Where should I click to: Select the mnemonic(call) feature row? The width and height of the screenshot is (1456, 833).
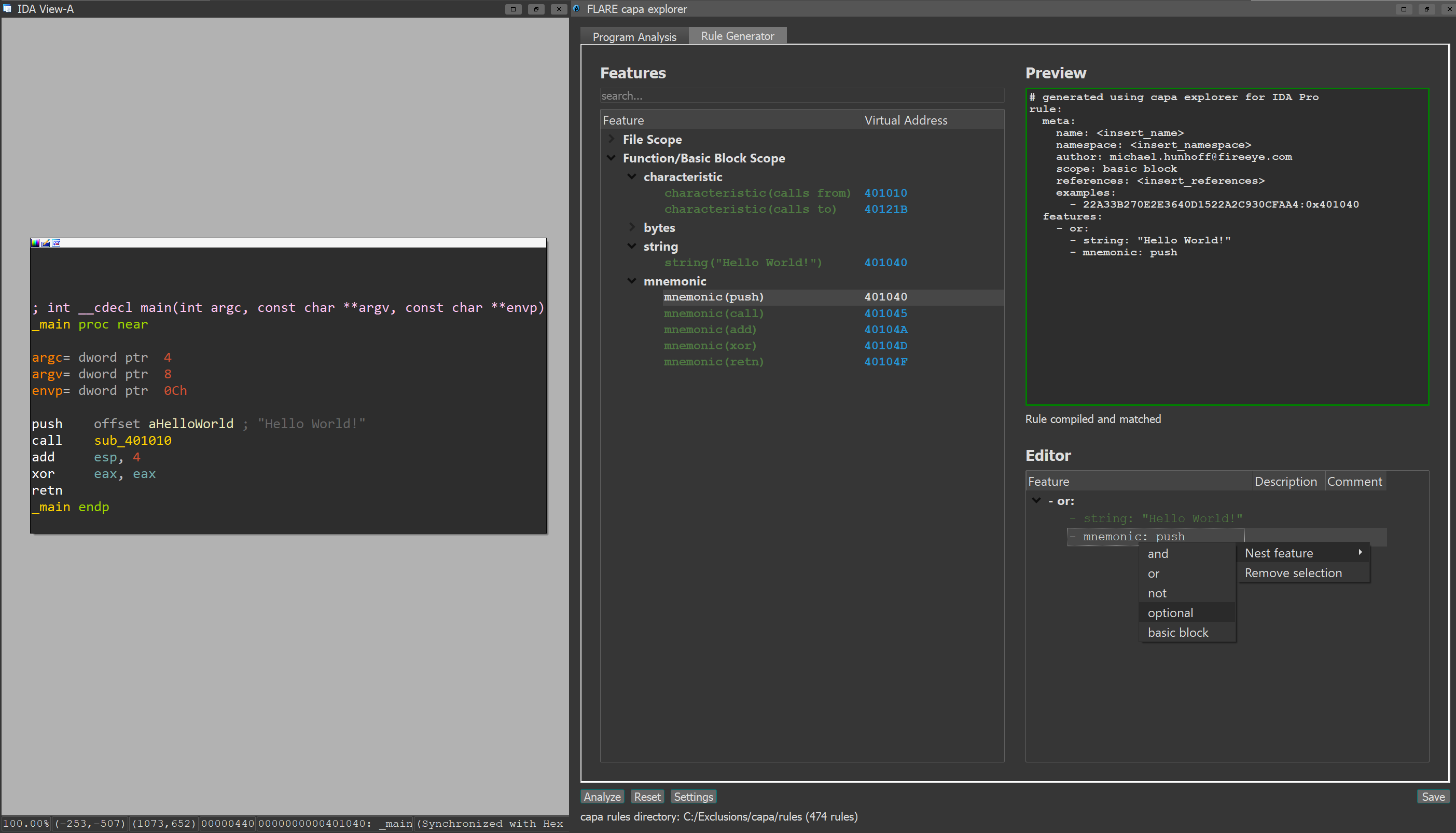(x=713, y=313)
